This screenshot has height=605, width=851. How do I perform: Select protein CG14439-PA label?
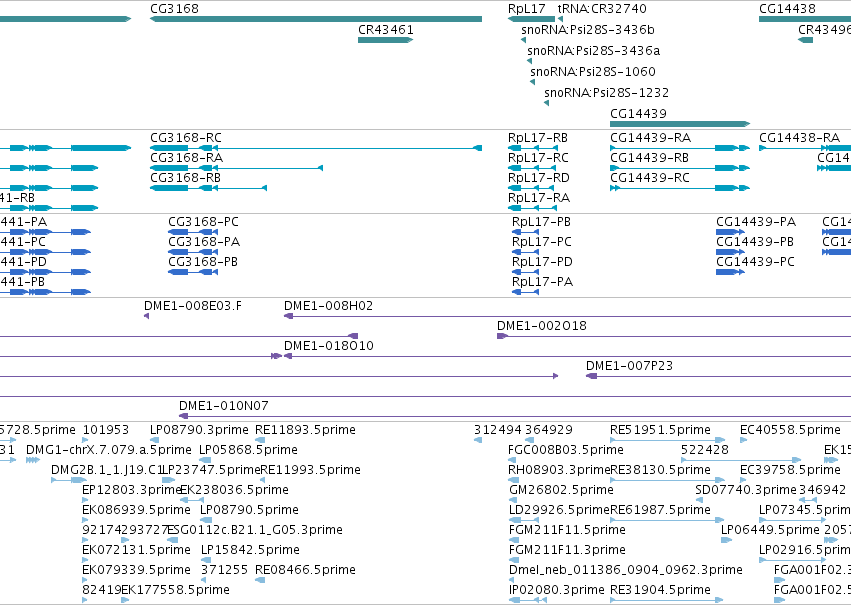point(756,222)
